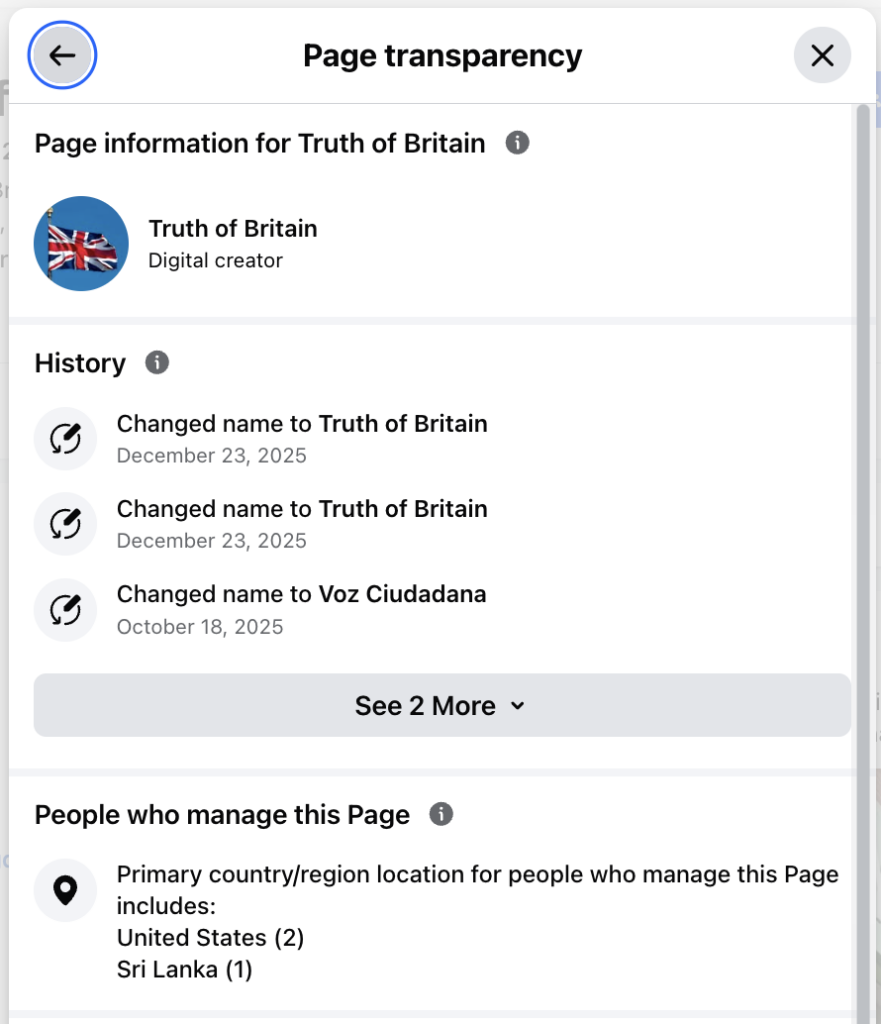Click the topmost Truth of Britain name-change icon
Image resolution: width=881 pixels, height=1024 pixels.
tap(65, 439)
